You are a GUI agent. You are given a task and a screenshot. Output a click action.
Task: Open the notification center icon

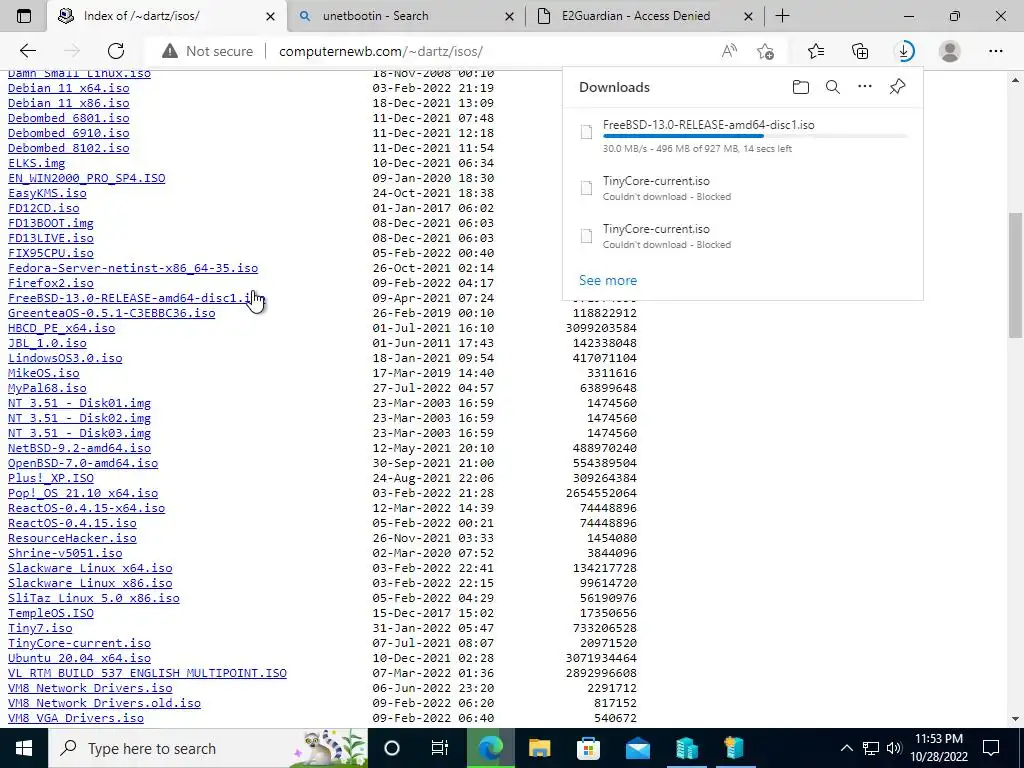point(991,748)
